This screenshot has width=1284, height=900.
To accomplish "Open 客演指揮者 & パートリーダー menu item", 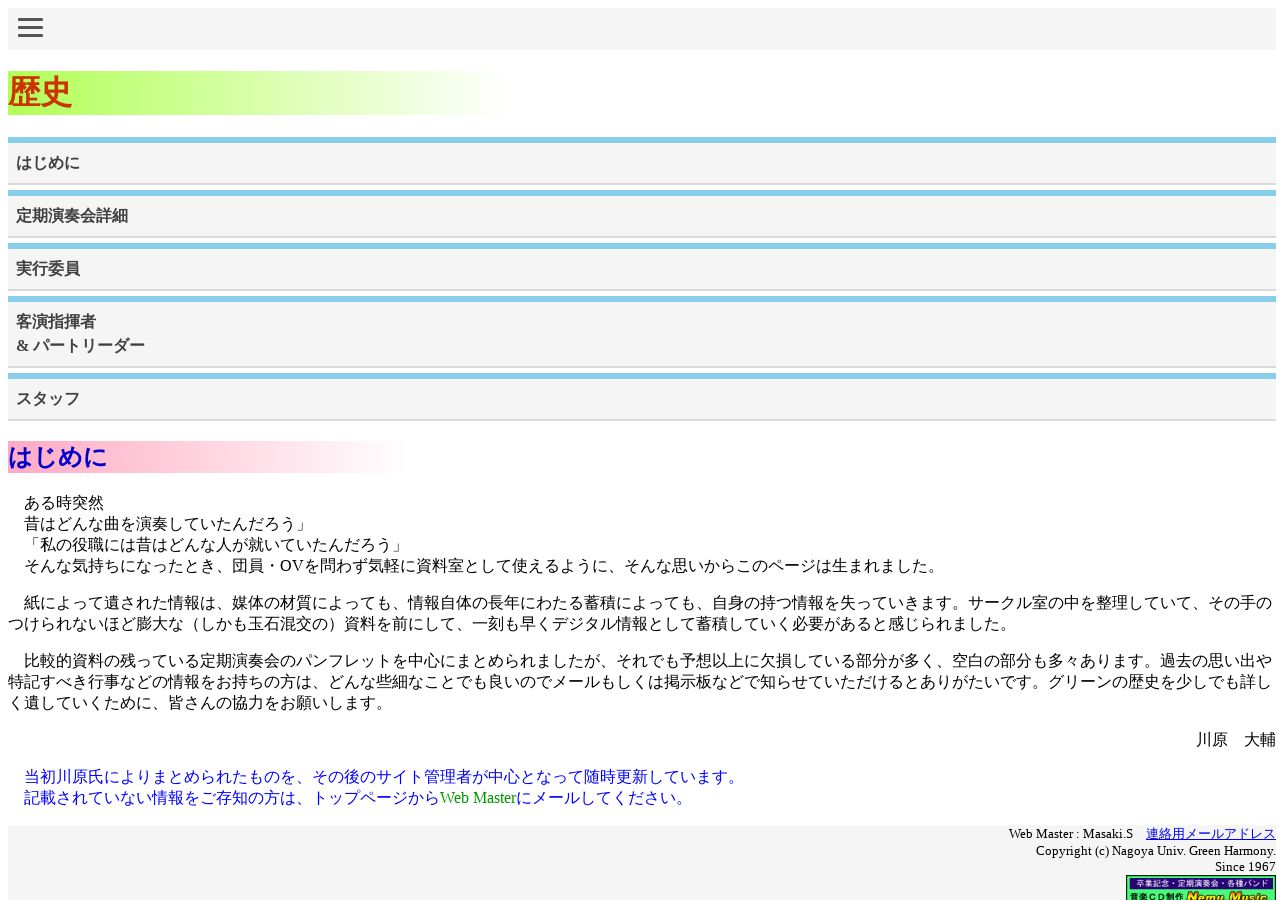I will coord(642,334).
